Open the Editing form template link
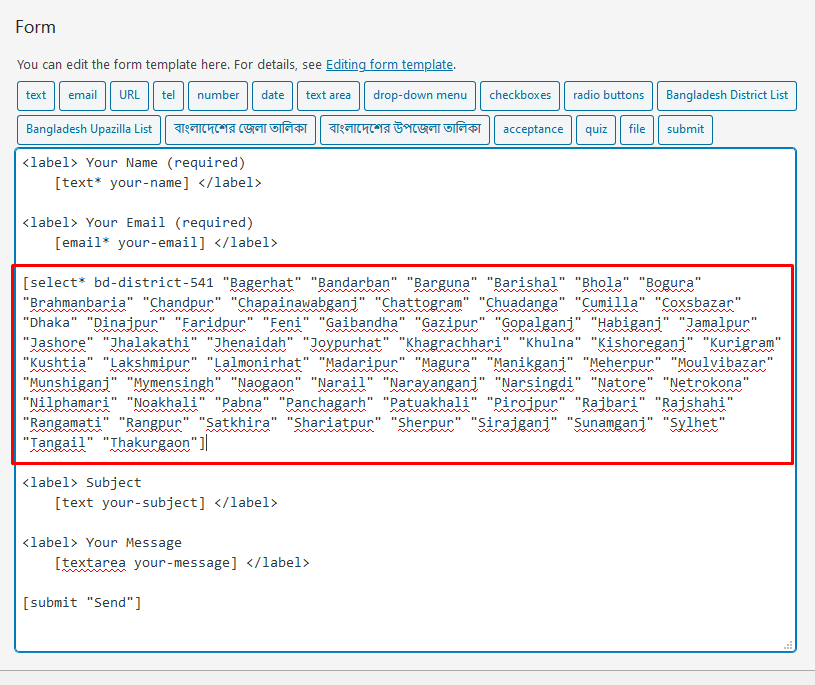The height and width of the screenshot is (685, 815). pyautogui.click(x=389, y=65)
